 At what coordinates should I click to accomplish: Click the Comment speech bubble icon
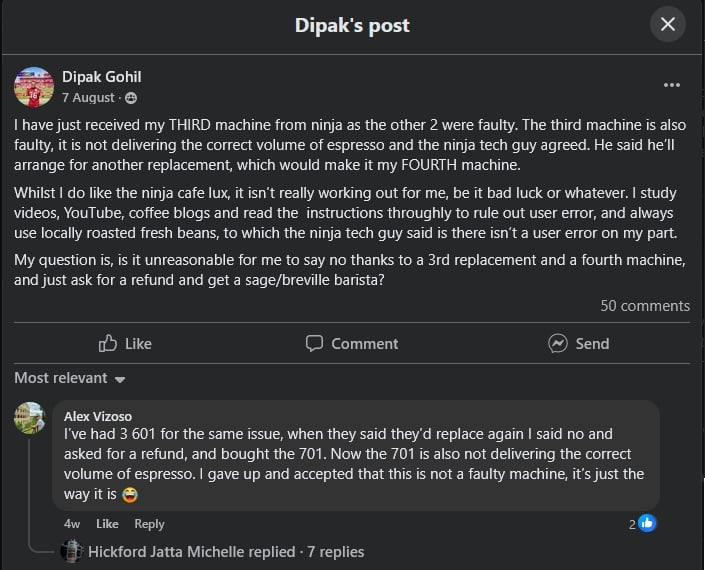(314, 343)
